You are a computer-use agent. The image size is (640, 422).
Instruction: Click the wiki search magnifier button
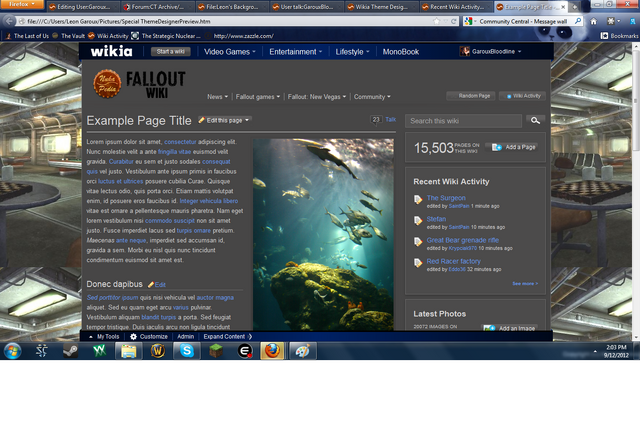pos(535,120)
